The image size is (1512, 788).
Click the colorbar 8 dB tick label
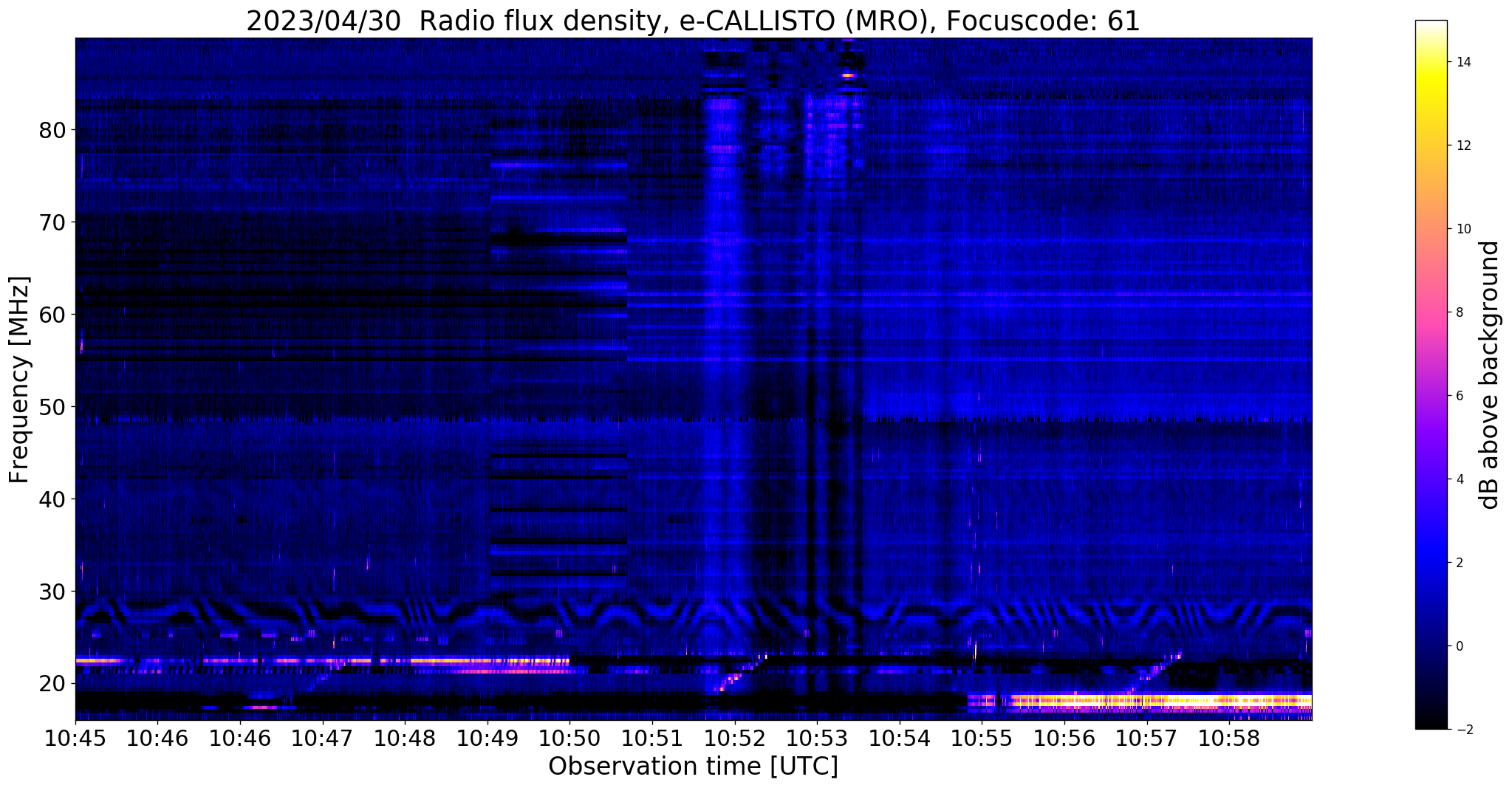click(1459, 312)
